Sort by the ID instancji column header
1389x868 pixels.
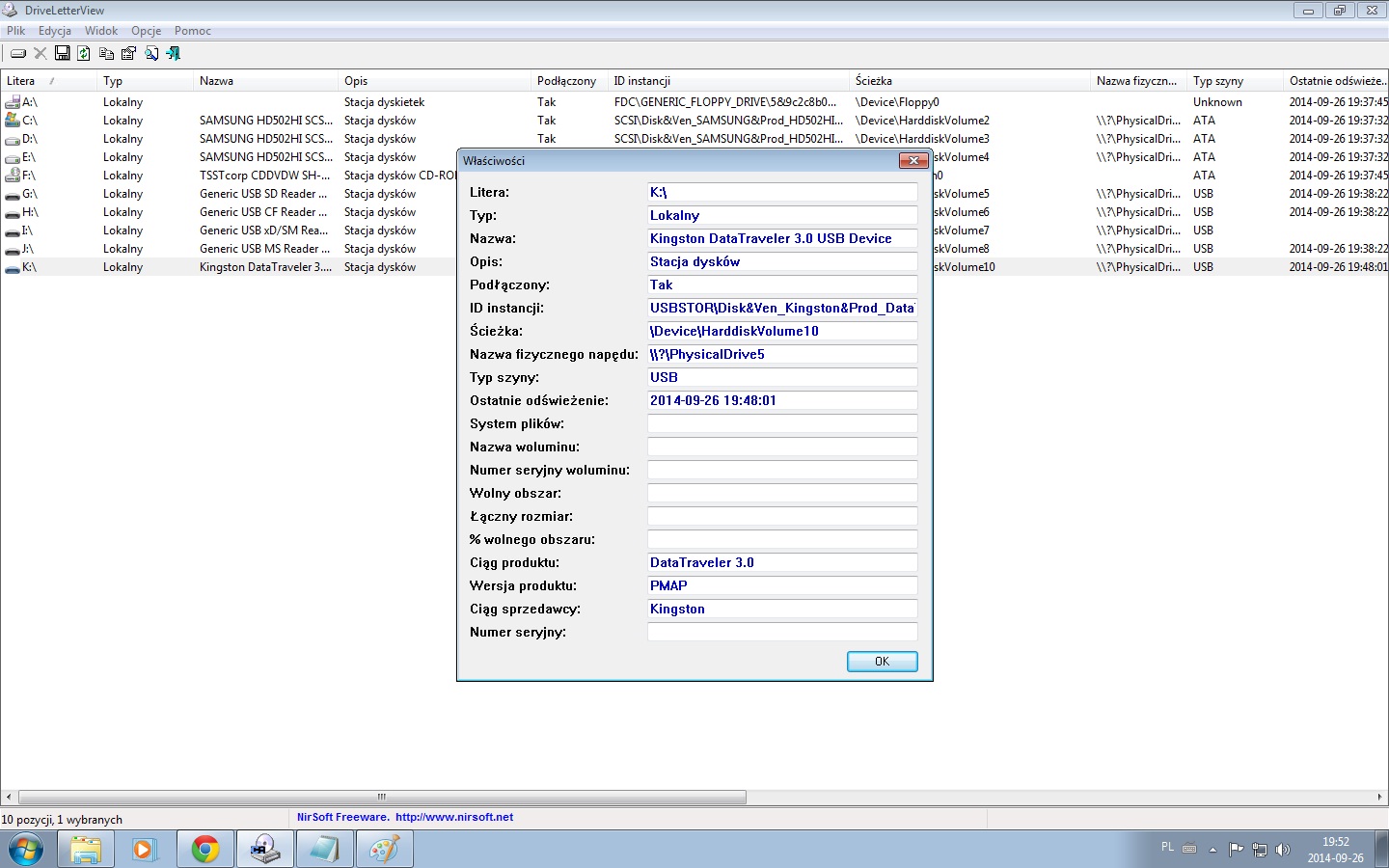click(729, 81)
